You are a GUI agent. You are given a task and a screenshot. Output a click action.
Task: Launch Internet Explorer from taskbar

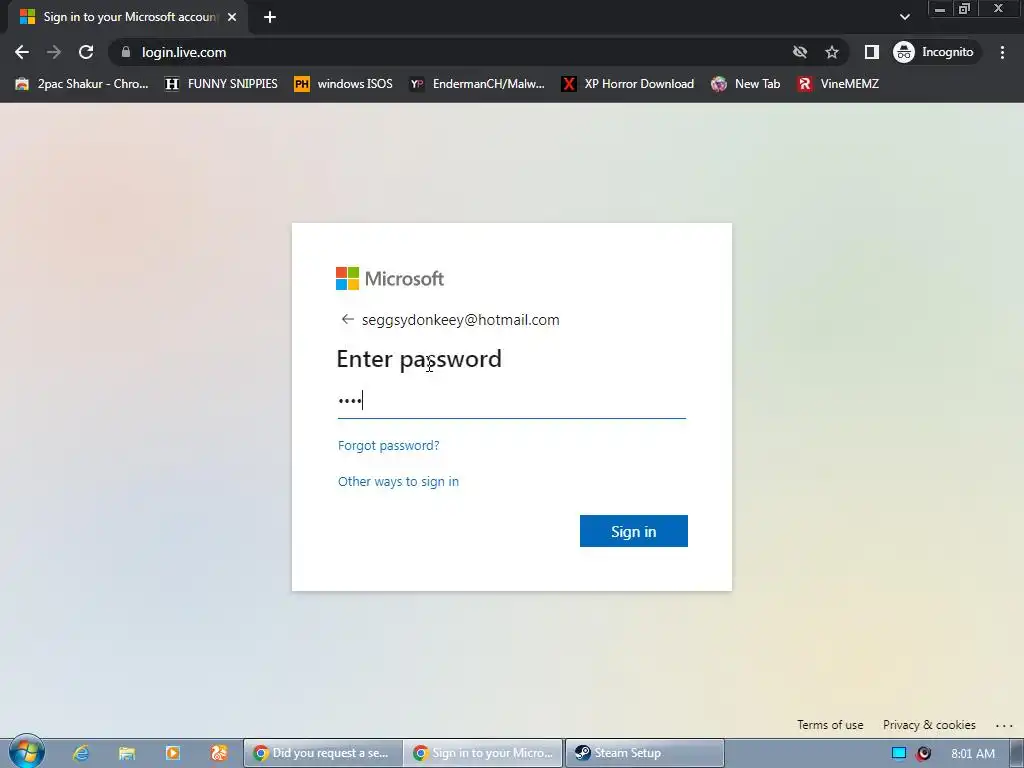point(80,753)
